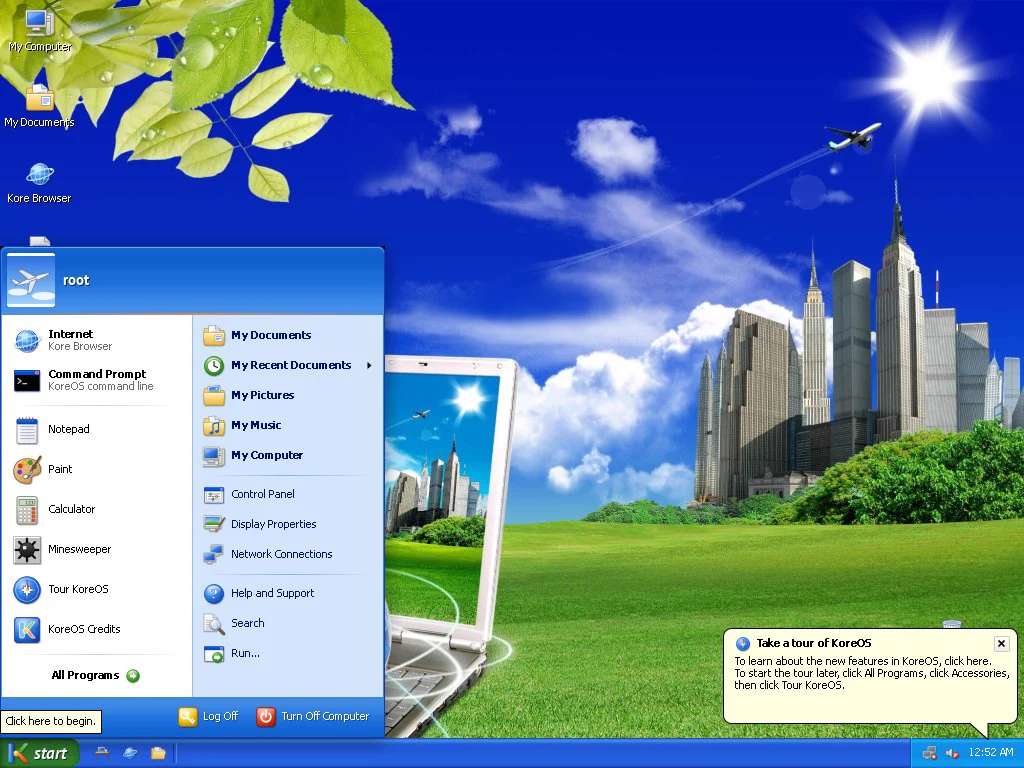Open My Computer icon in start menu
Screen dimensions: 1024x768
point(214,456)
